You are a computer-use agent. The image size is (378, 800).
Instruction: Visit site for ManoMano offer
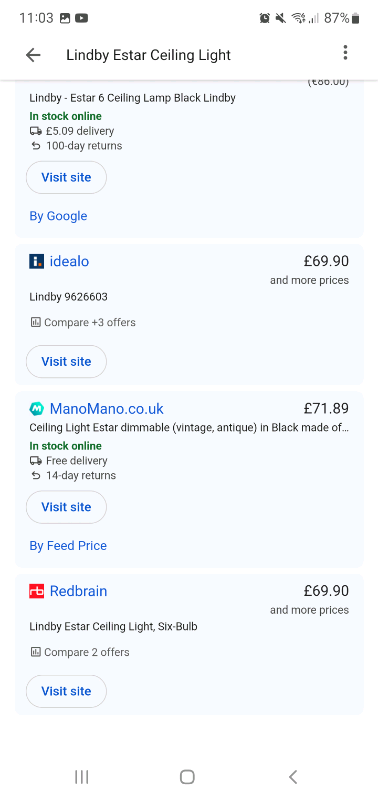click(x=66, y=507)
